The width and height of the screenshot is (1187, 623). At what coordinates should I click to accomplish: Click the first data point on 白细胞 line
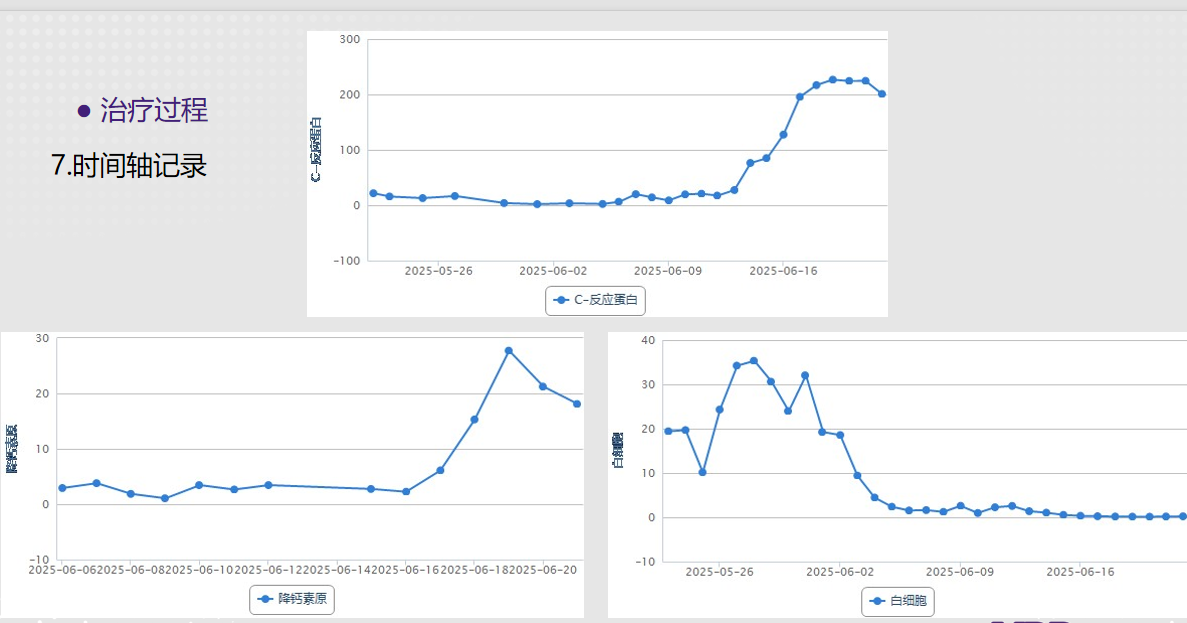point(668,431)
